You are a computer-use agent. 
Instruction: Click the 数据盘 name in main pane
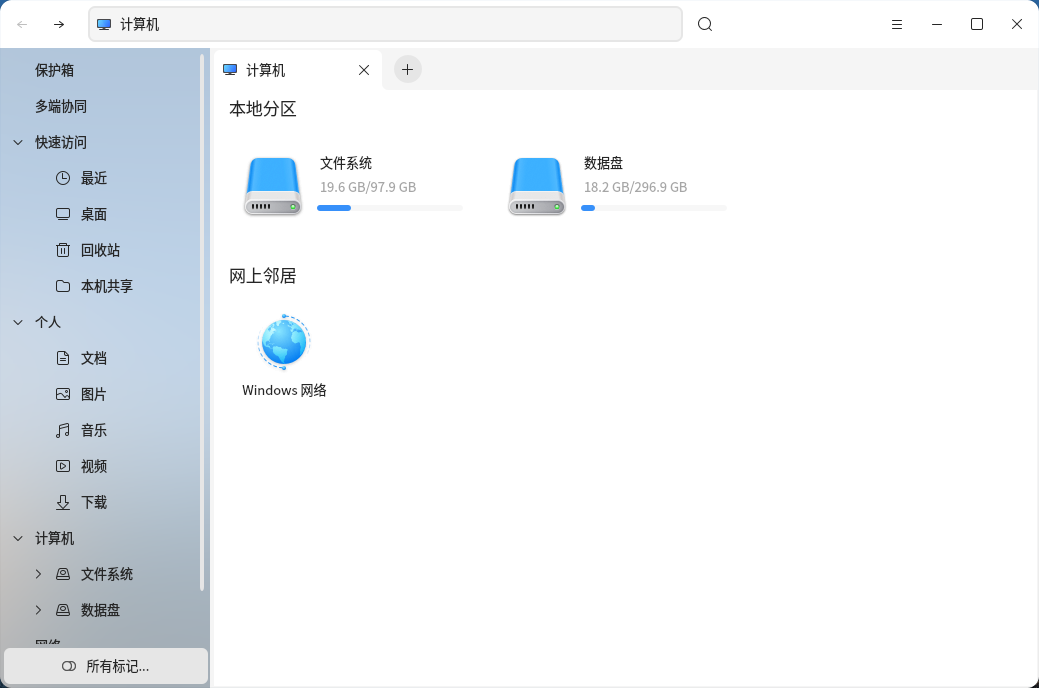(x=603, y=163)
